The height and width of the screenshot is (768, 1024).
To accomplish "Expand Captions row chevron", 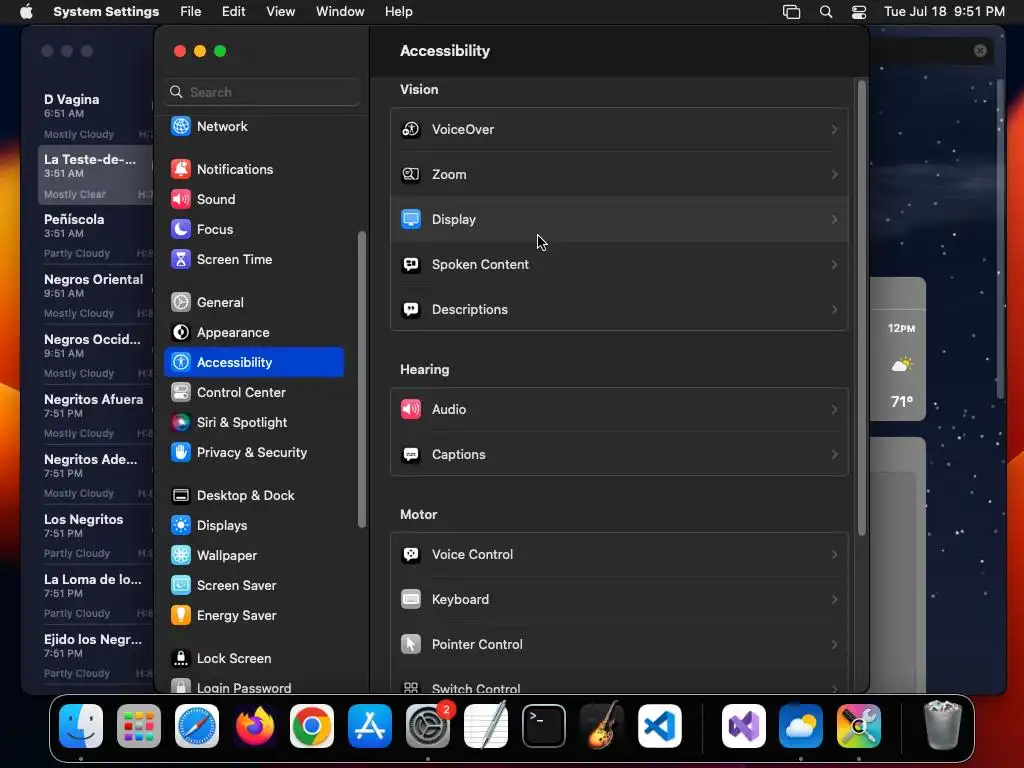I will 834,455.
